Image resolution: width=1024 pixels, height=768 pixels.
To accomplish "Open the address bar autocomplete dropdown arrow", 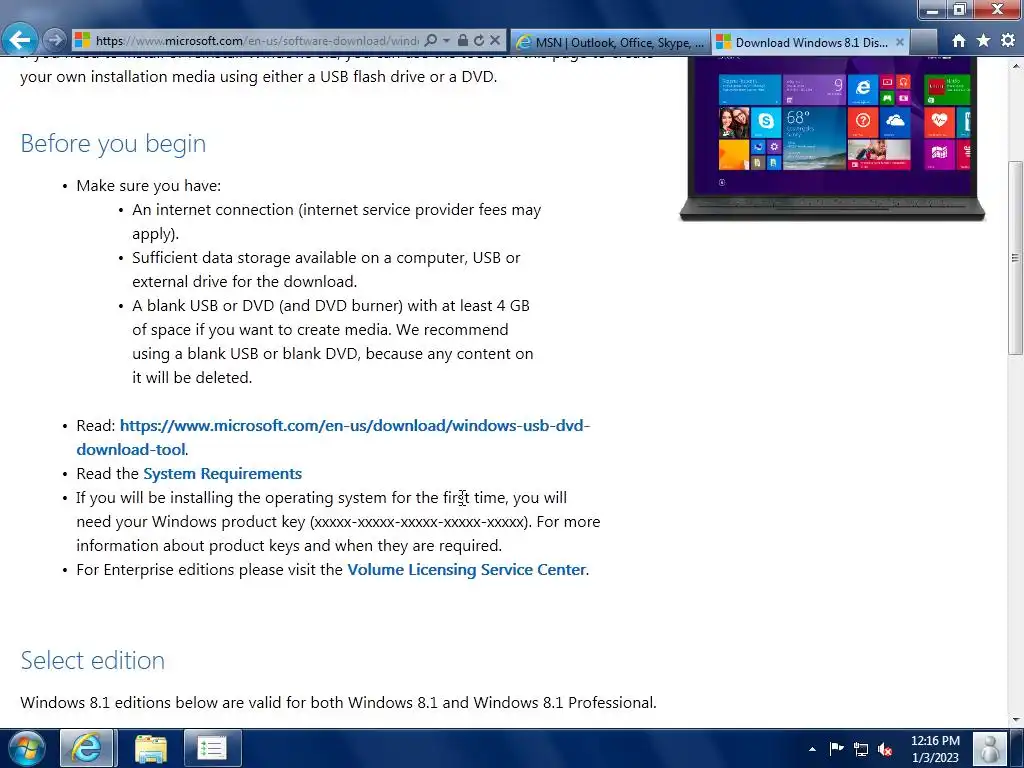I will coord(447,40).
